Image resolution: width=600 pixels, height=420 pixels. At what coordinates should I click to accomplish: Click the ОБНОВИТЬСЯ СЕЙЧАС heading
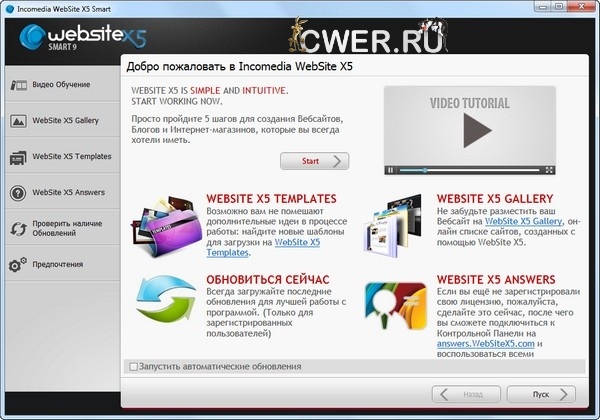[268, 280]
